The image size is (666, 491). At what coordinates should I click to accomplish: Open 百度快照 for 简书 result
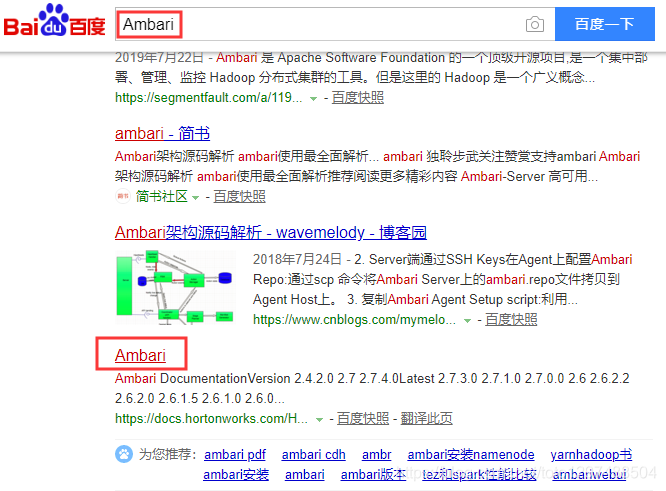240,196
